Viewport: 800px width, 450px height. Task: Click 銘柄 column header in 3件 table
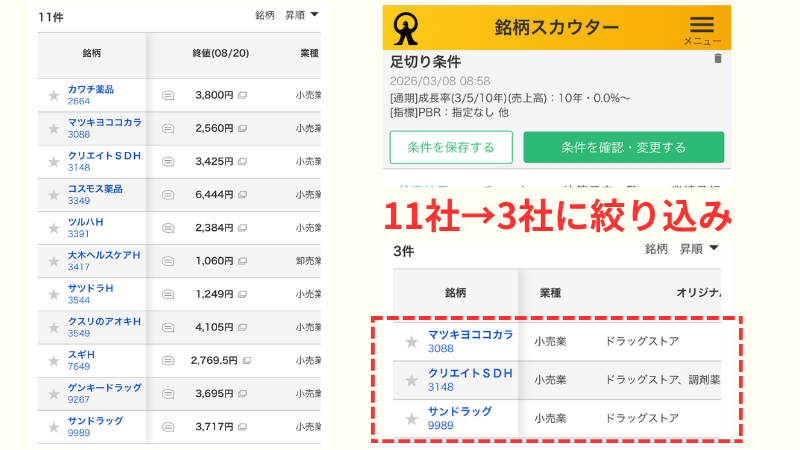point(455,293)
